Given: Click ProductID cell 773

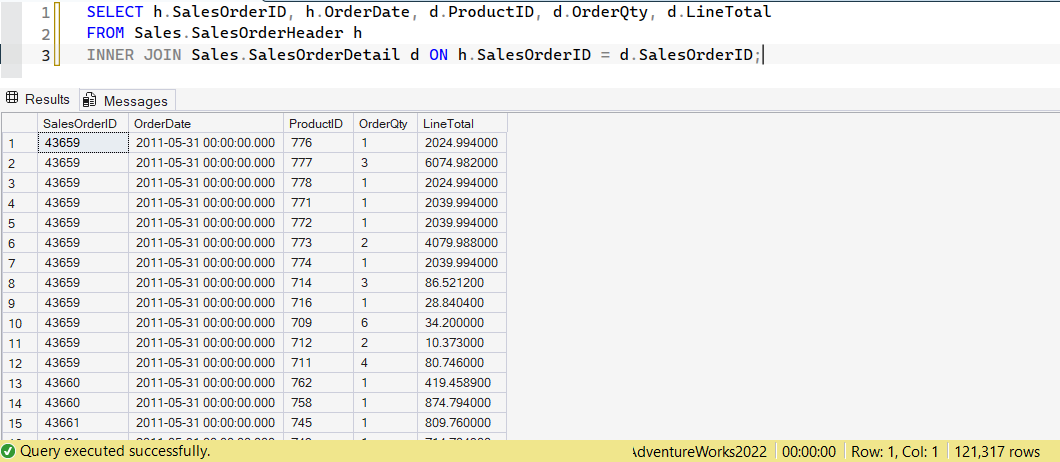Looking at the screenshot, I should (318, 243).
